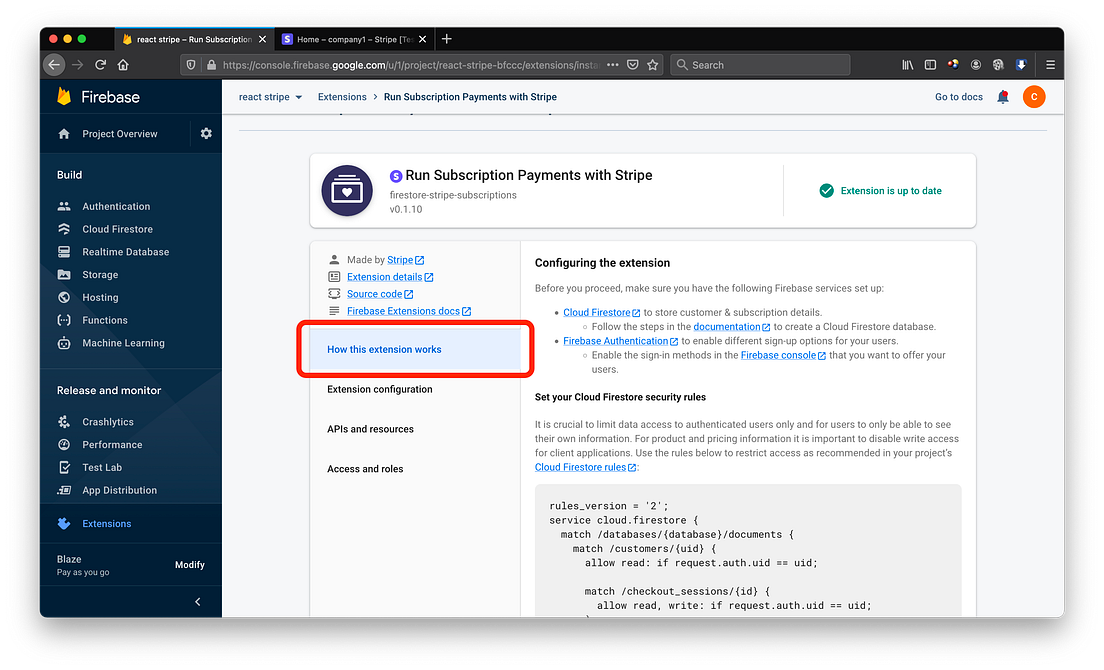Open Hosting from the Build section
The height and width of the screenshot is (670, 1104).
tap(98, 297)
